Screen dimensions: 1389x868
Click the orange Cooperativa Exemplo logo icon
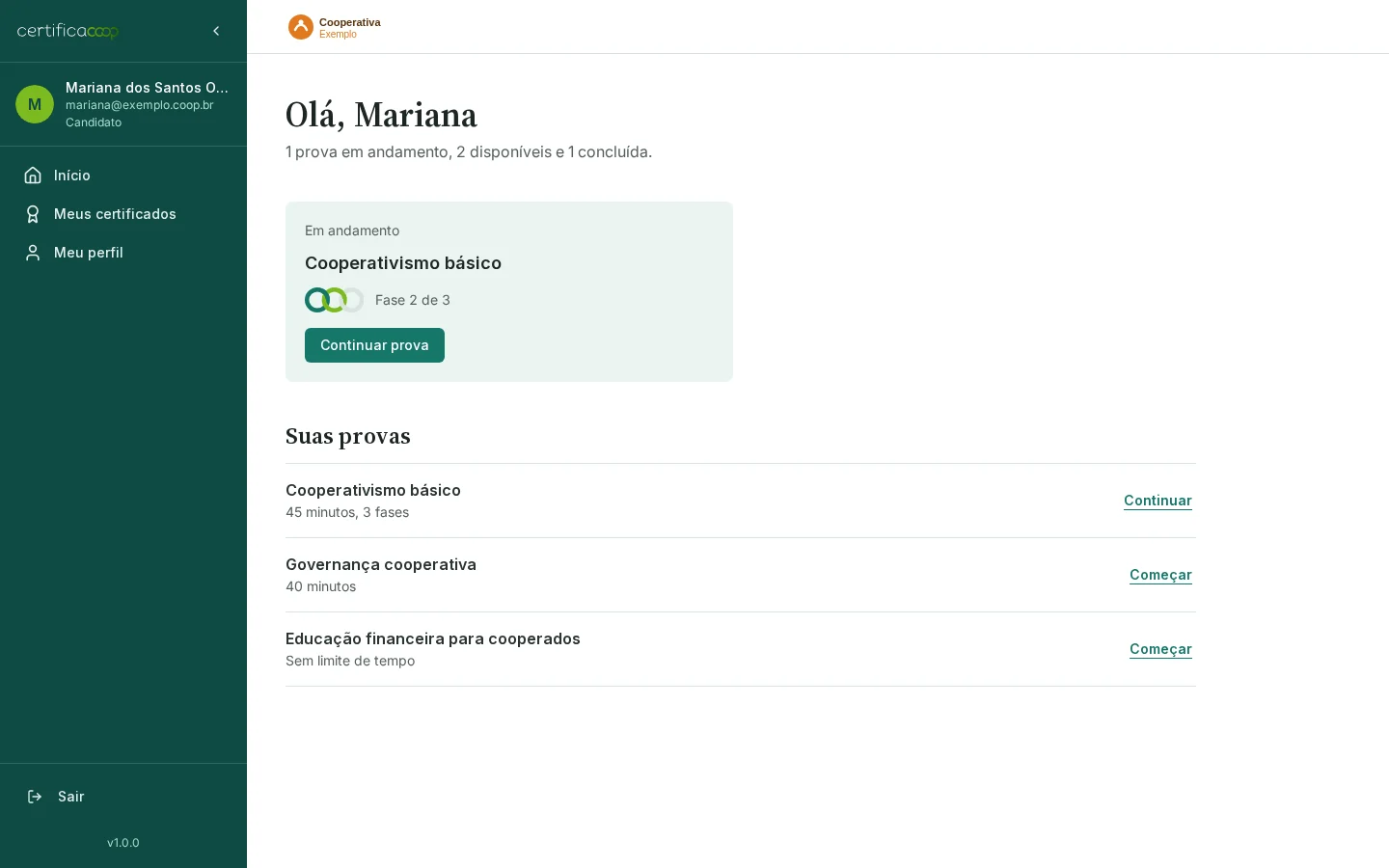tap(301, 27)
